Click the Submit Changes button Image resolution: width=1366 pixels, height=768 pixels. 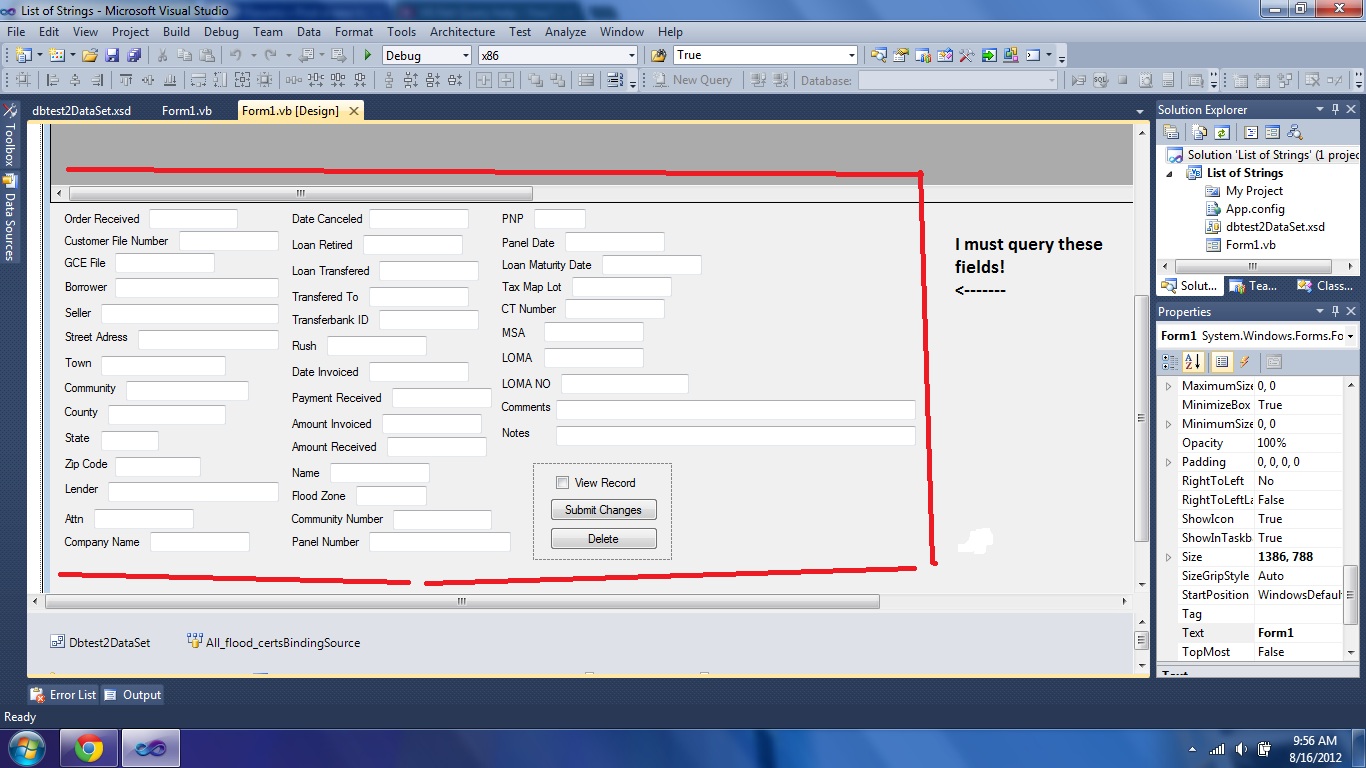(x=603, y=510)
